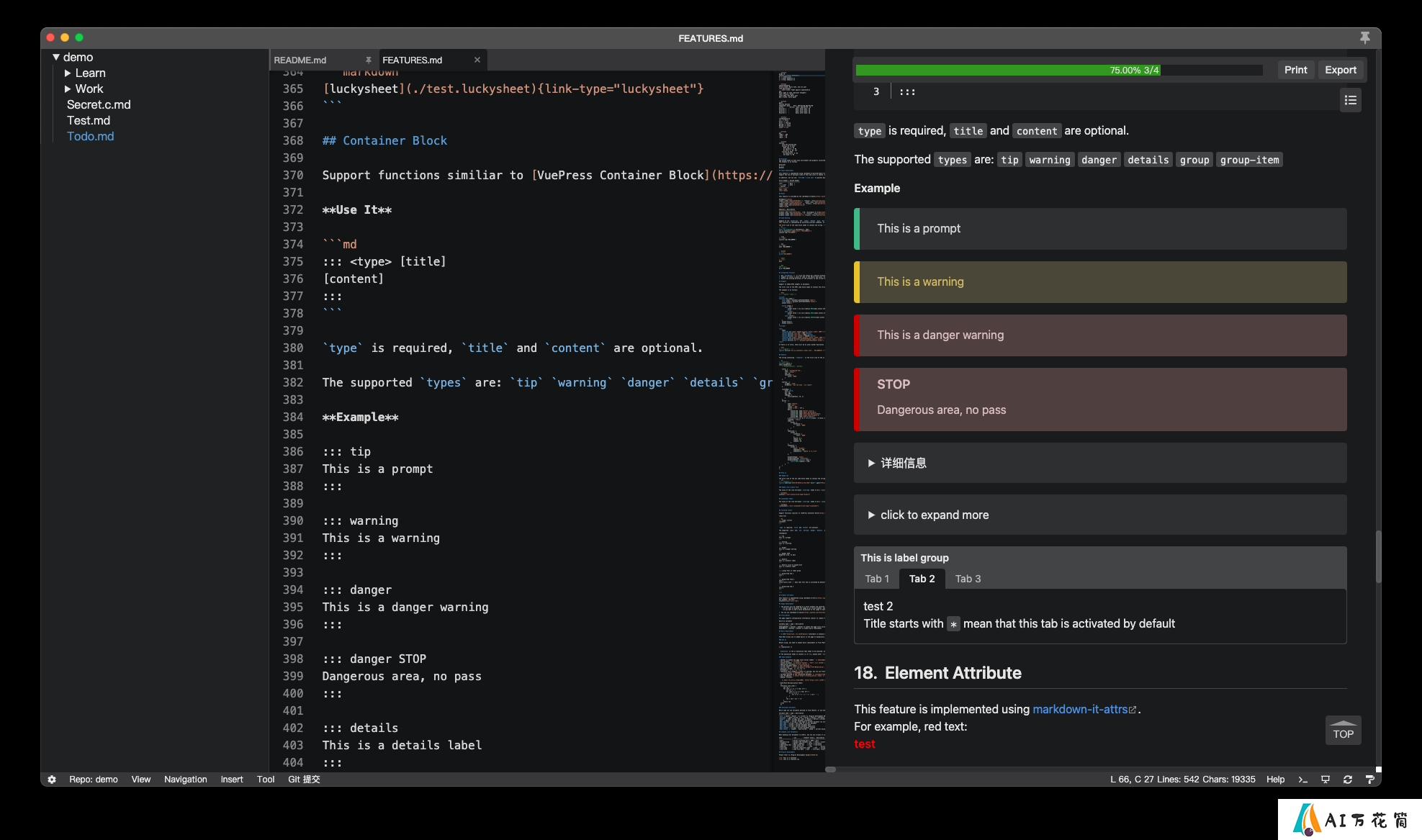Click the '::: danger STOP' editor line
Viewport: 1422px width, 840px height.
tap(374, 659)
